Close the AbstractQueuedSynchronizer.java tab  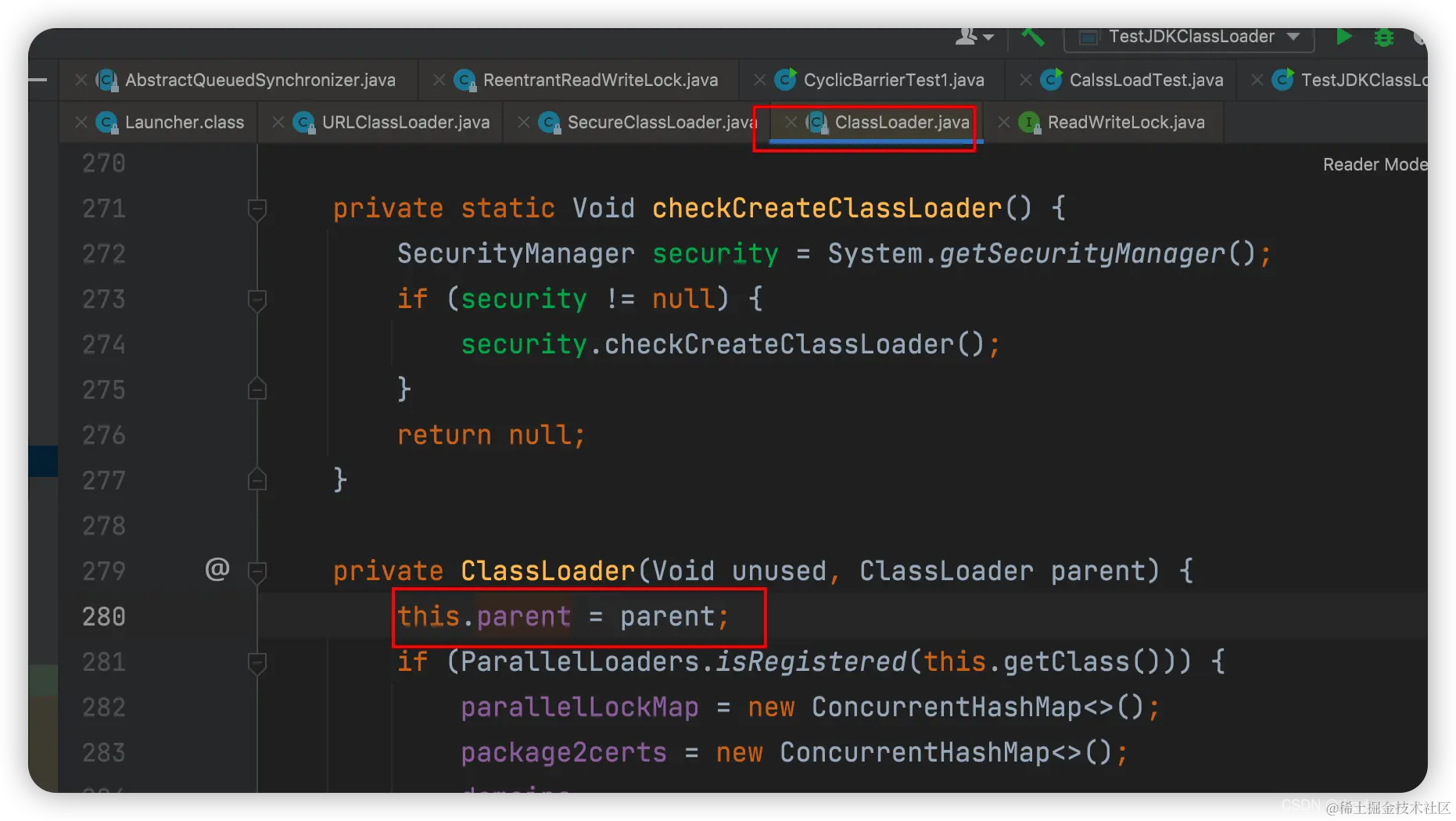coord(81,80)
